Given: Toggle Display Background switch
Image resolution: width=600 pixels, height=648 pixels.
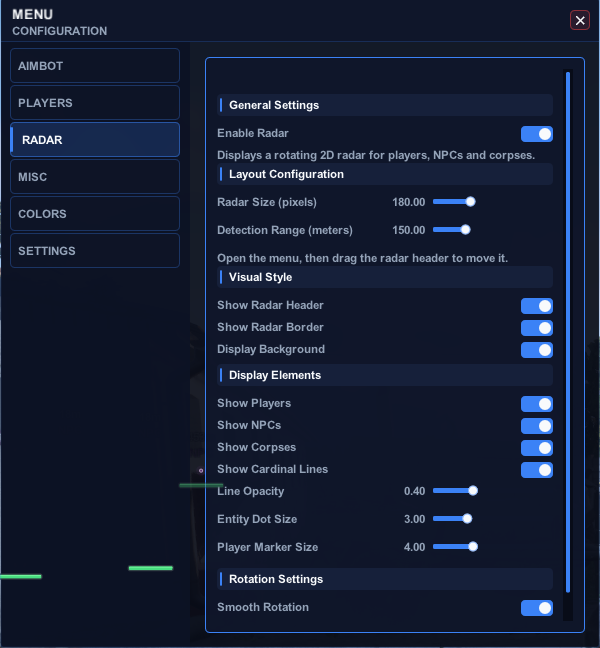Looking at the screenshot, I should coord(537,350).
